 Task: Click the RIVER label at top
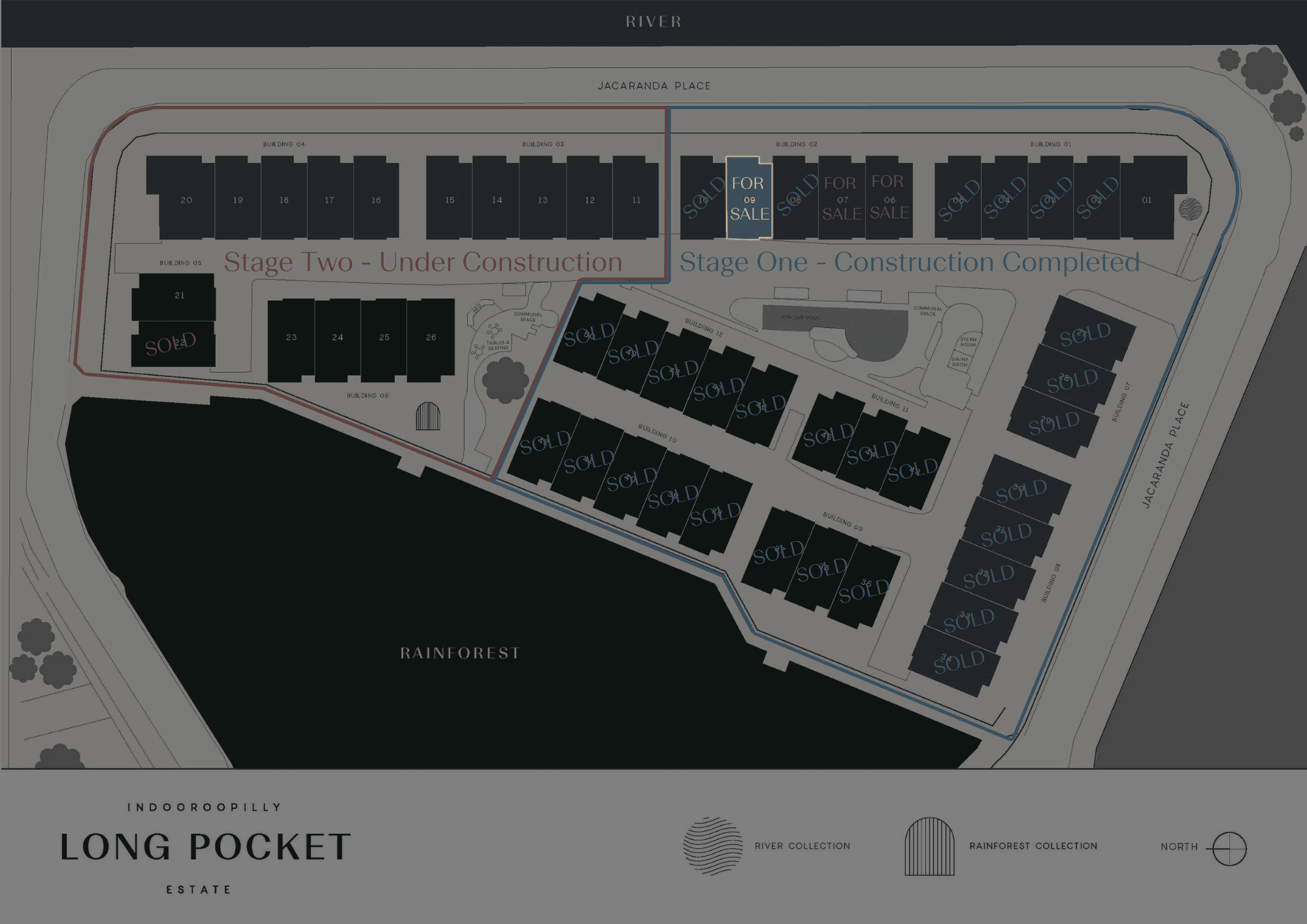pyautogui.click(x=654, y=22)
